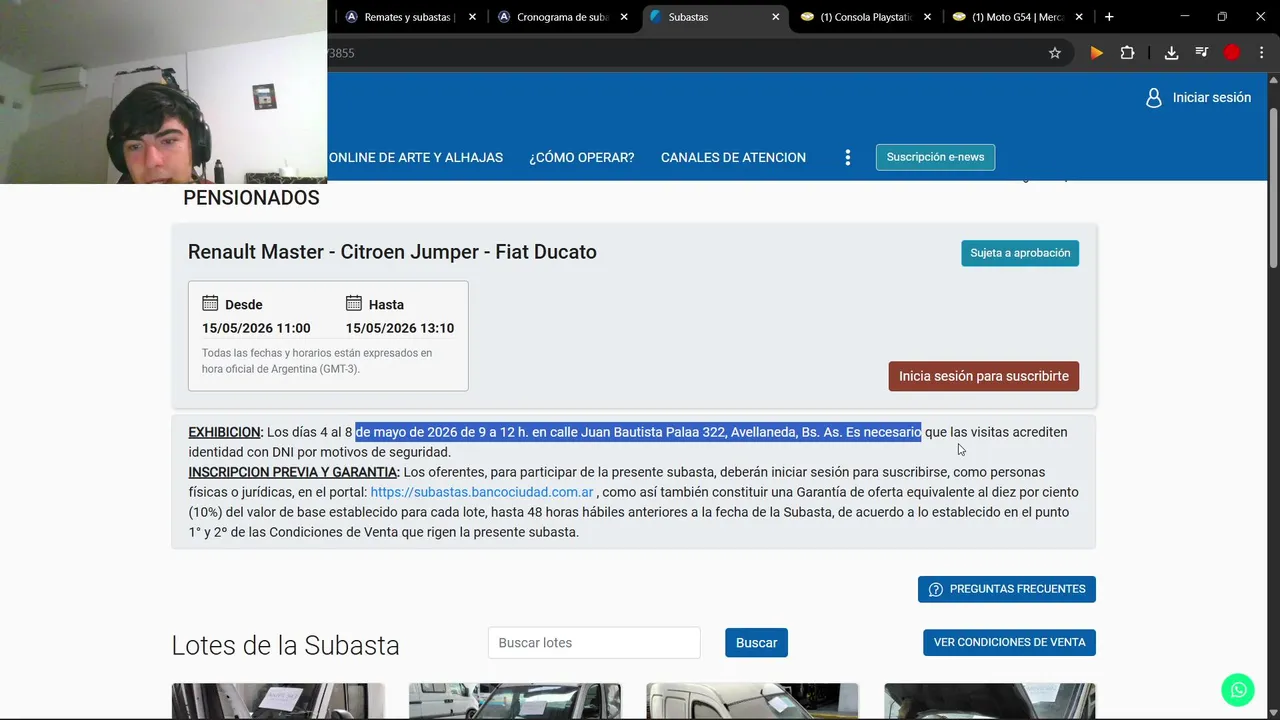1280x720 pixels.
Task: Click the Iniciar sesión user icon
Action: click(1154, 97)
